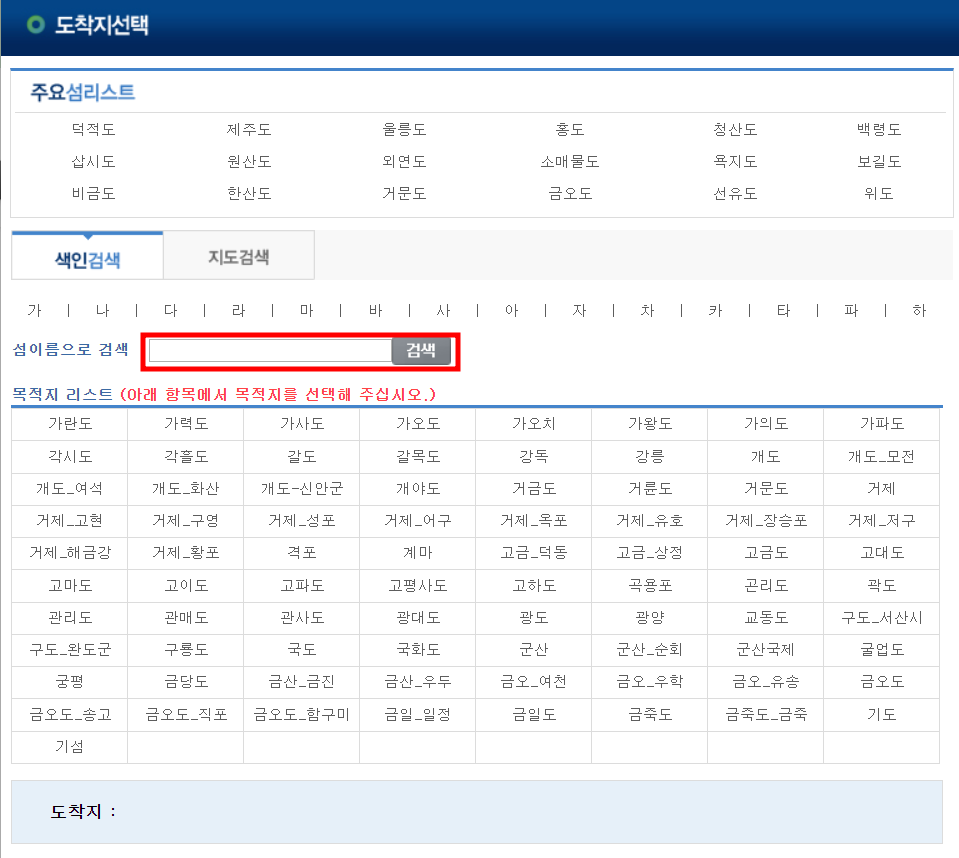Filter islands by the 하 index letter

point(918,311)
